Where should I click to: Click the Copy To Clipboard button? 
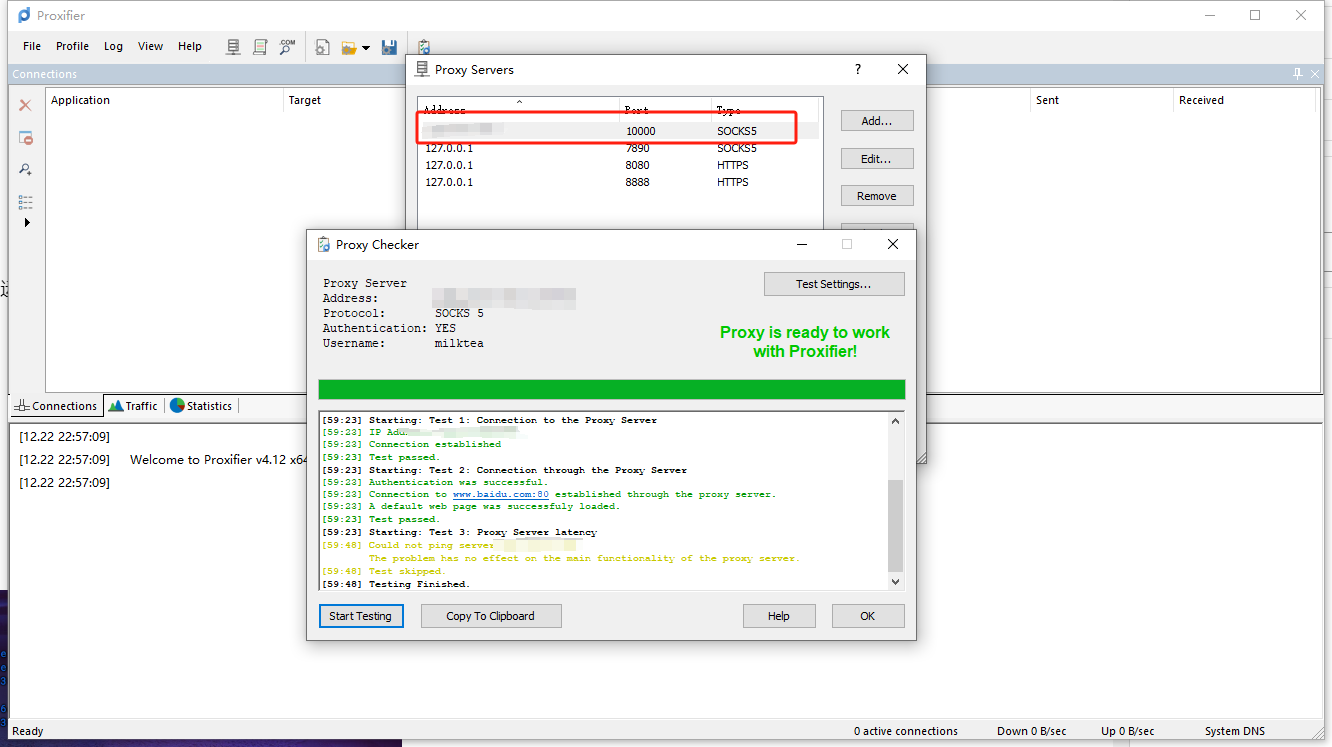point(491,616)
